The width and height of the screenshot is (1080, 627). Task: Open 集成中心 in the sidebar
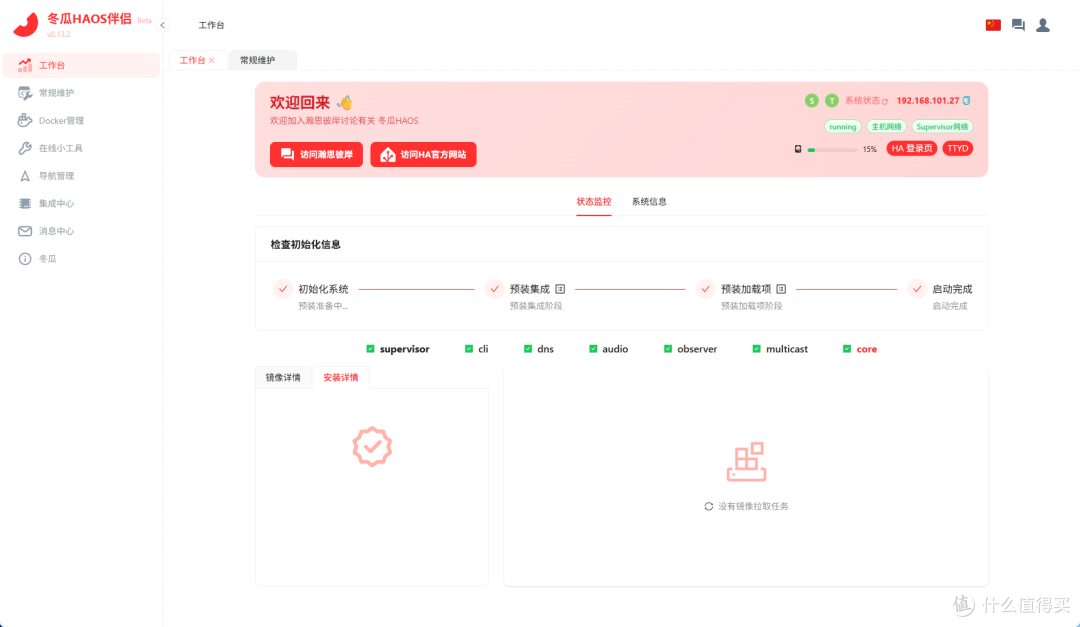[81, 203]
